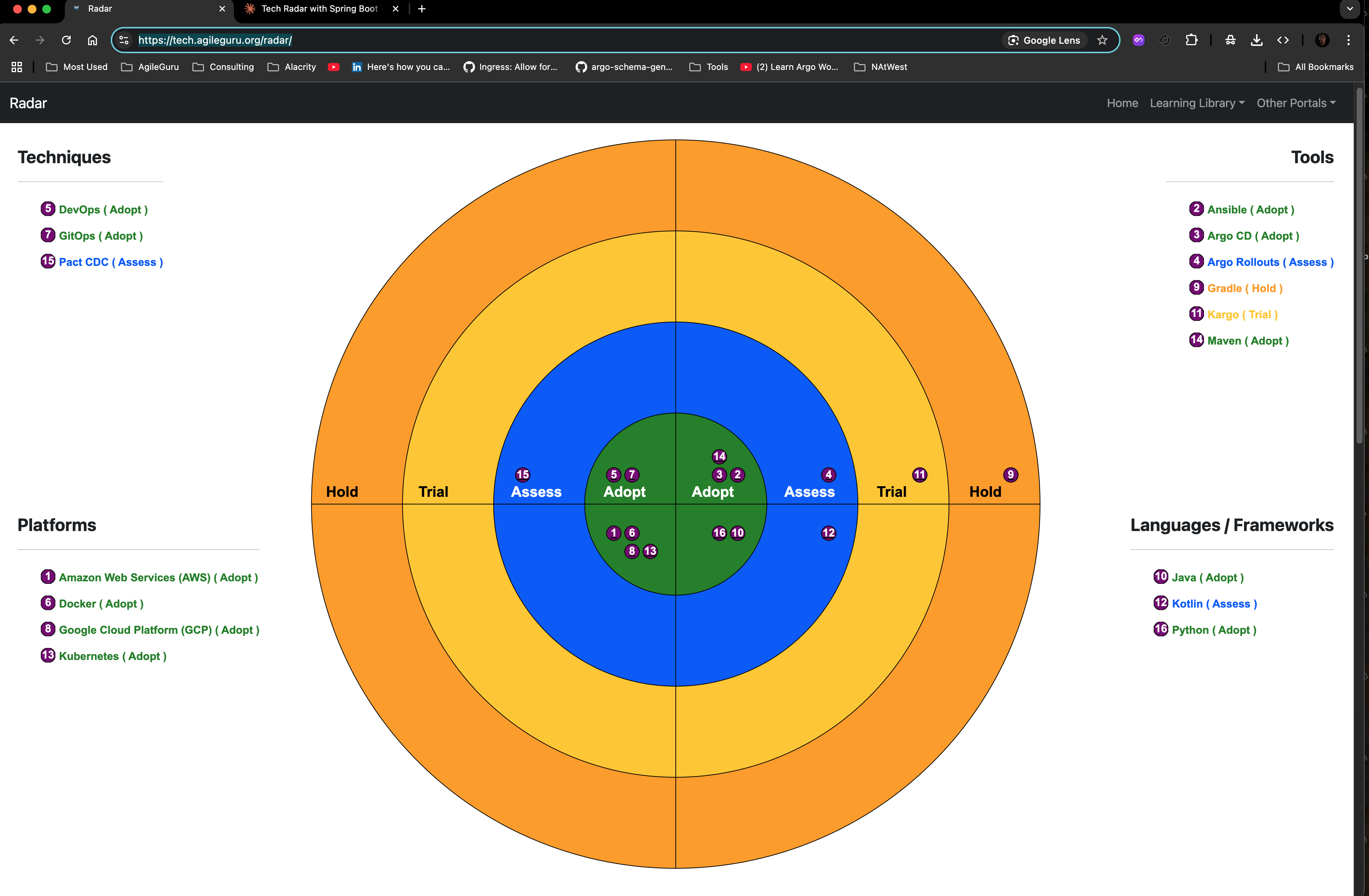Open the tab search chevron at top right
Image resolution: width=1369 pixels, height=896 pixels.
point(1349,9)
